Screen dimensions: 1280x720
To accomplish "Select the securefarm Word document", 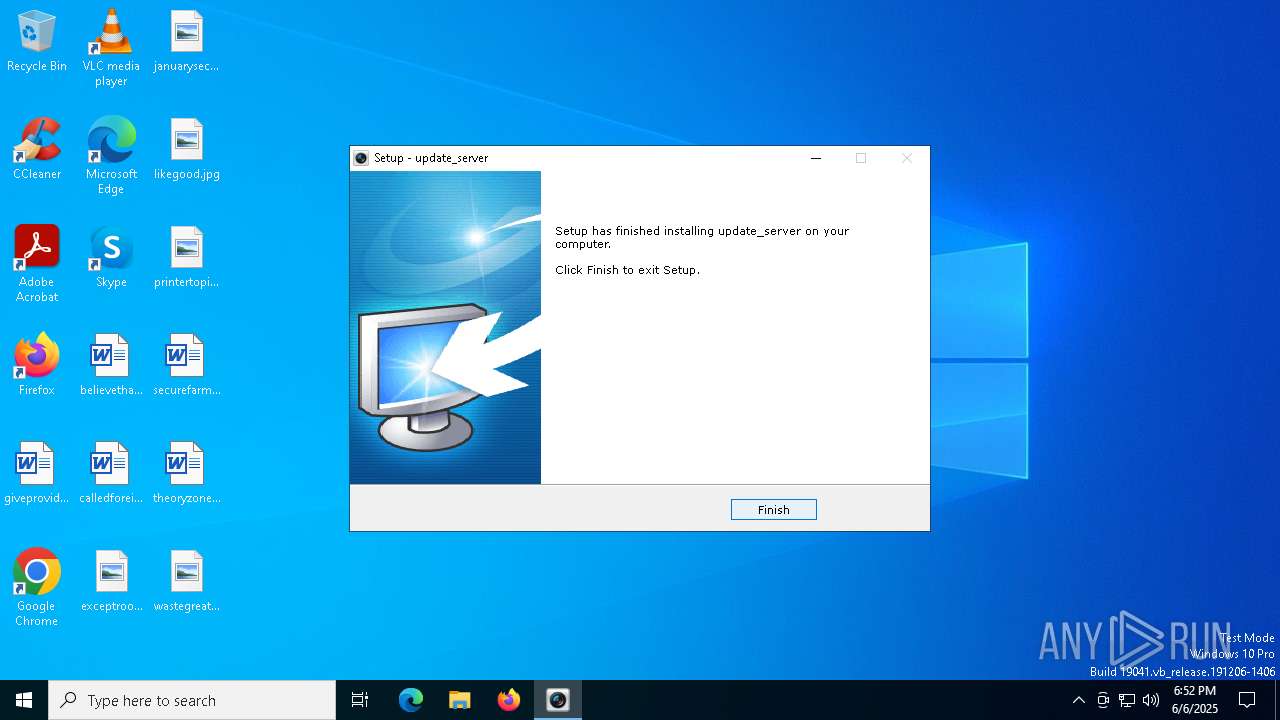I will [x=186, y=366].
